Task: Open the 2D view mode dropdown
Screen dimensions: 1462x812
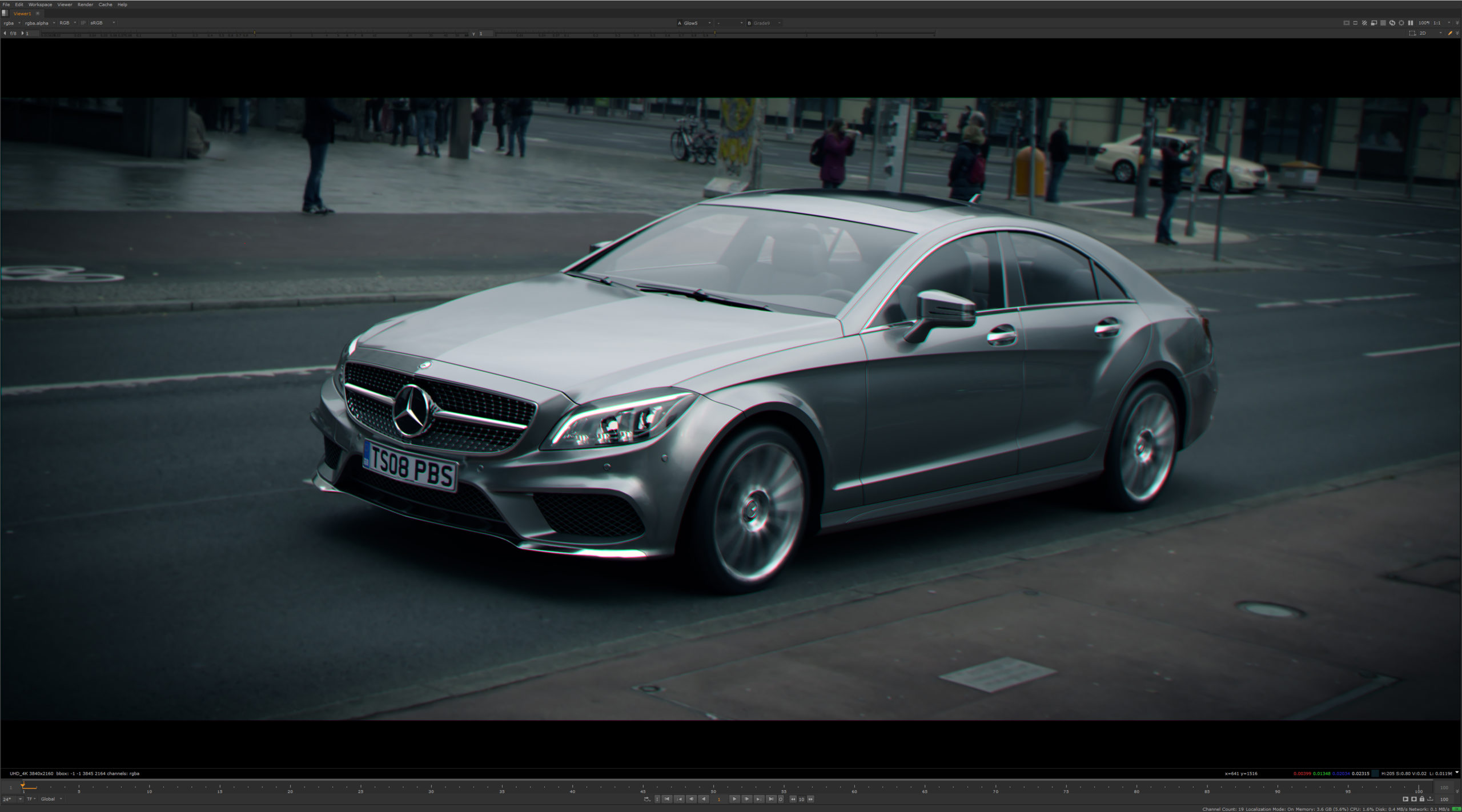Action: [x=1431, y=33]
